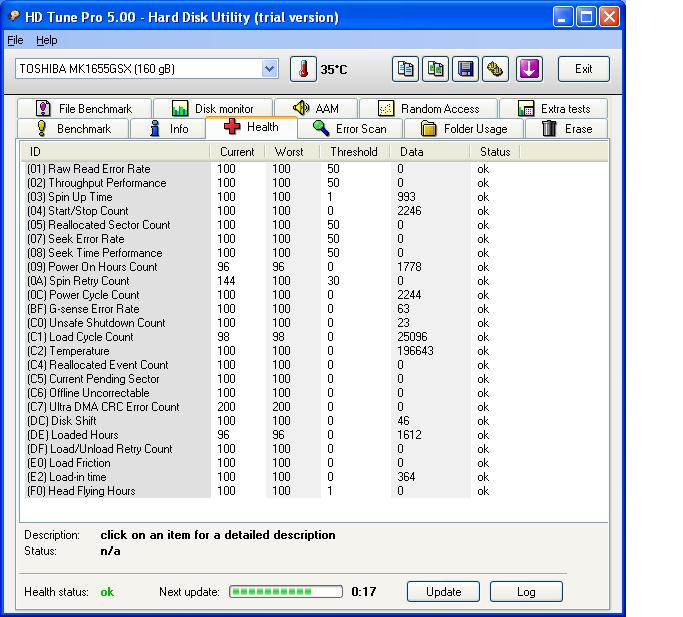This screenshot has height=617, width=683.
Task: Open the File menu
Action: click(15, 40)
